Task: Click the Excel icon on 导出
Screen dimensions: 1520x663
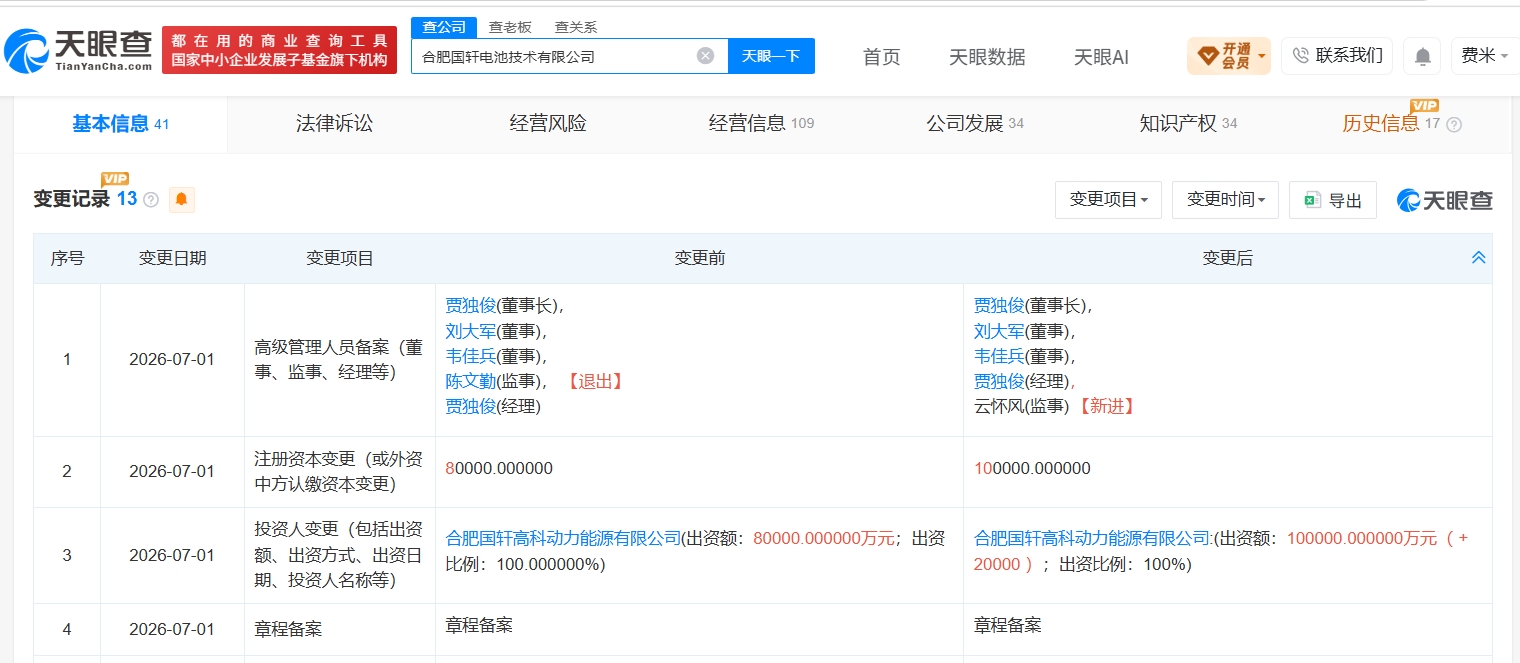Action: click(x=1312, y=200)
